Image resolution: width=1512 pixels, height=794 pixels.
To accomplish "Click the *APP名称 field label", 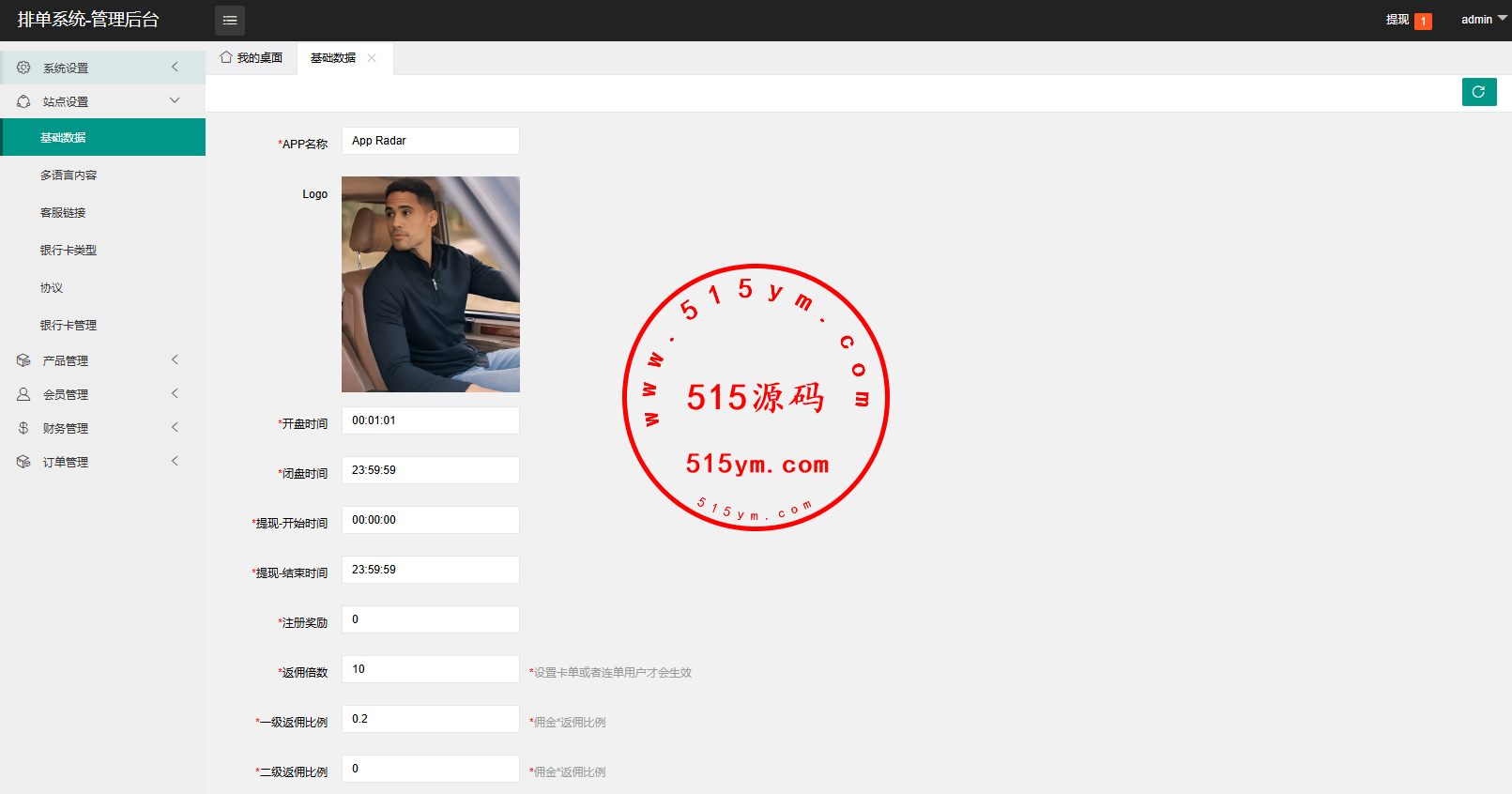I will [x=303, y=144].
